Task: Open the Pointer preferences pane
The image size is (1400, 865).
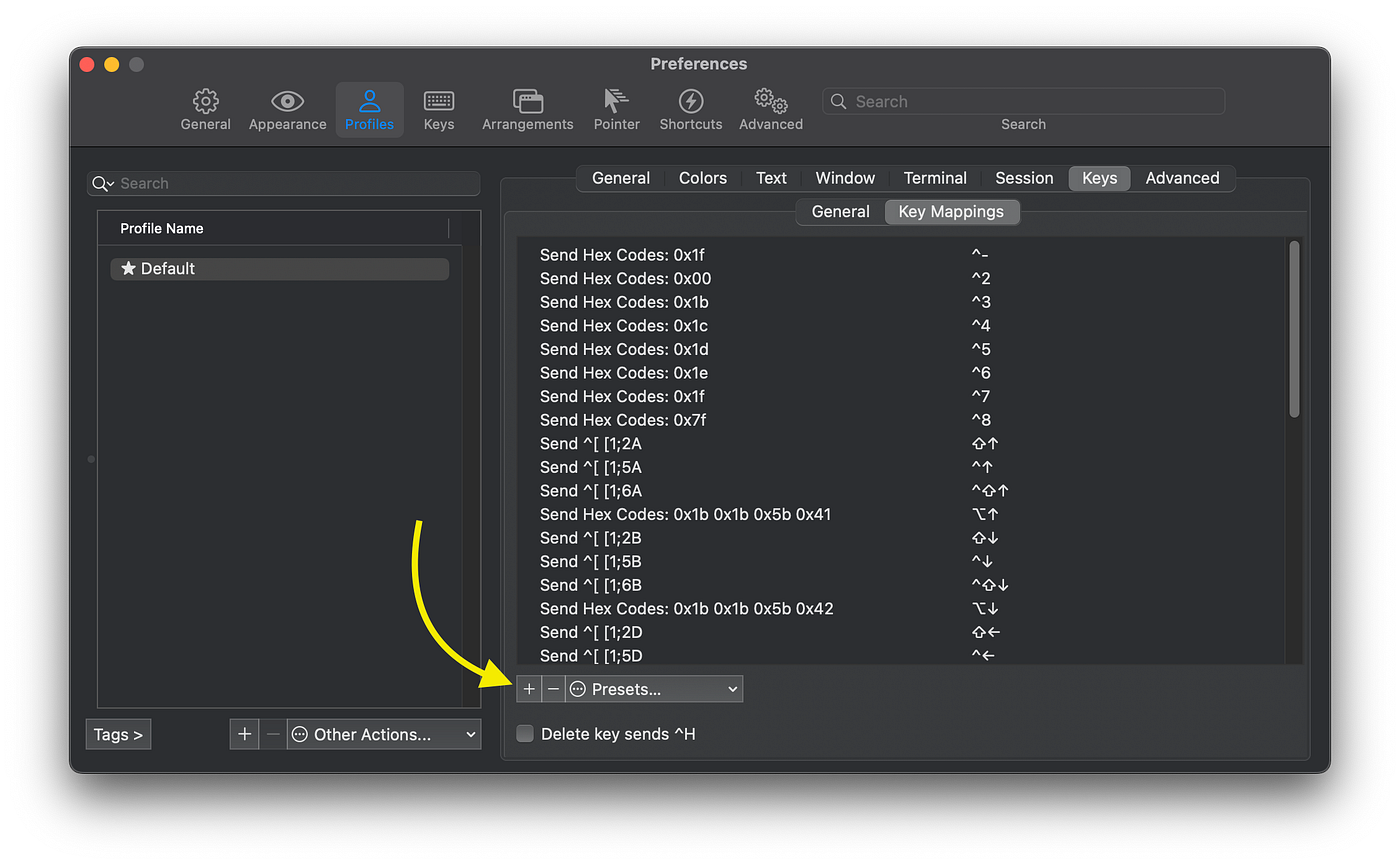Action: tap(617, 110)
